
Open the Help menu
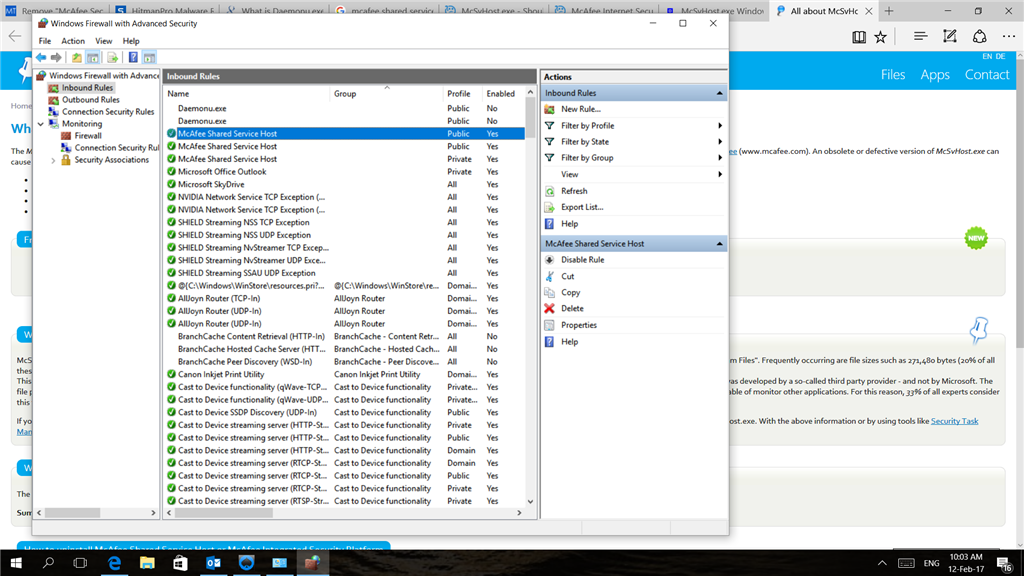(x=131, y=40)
